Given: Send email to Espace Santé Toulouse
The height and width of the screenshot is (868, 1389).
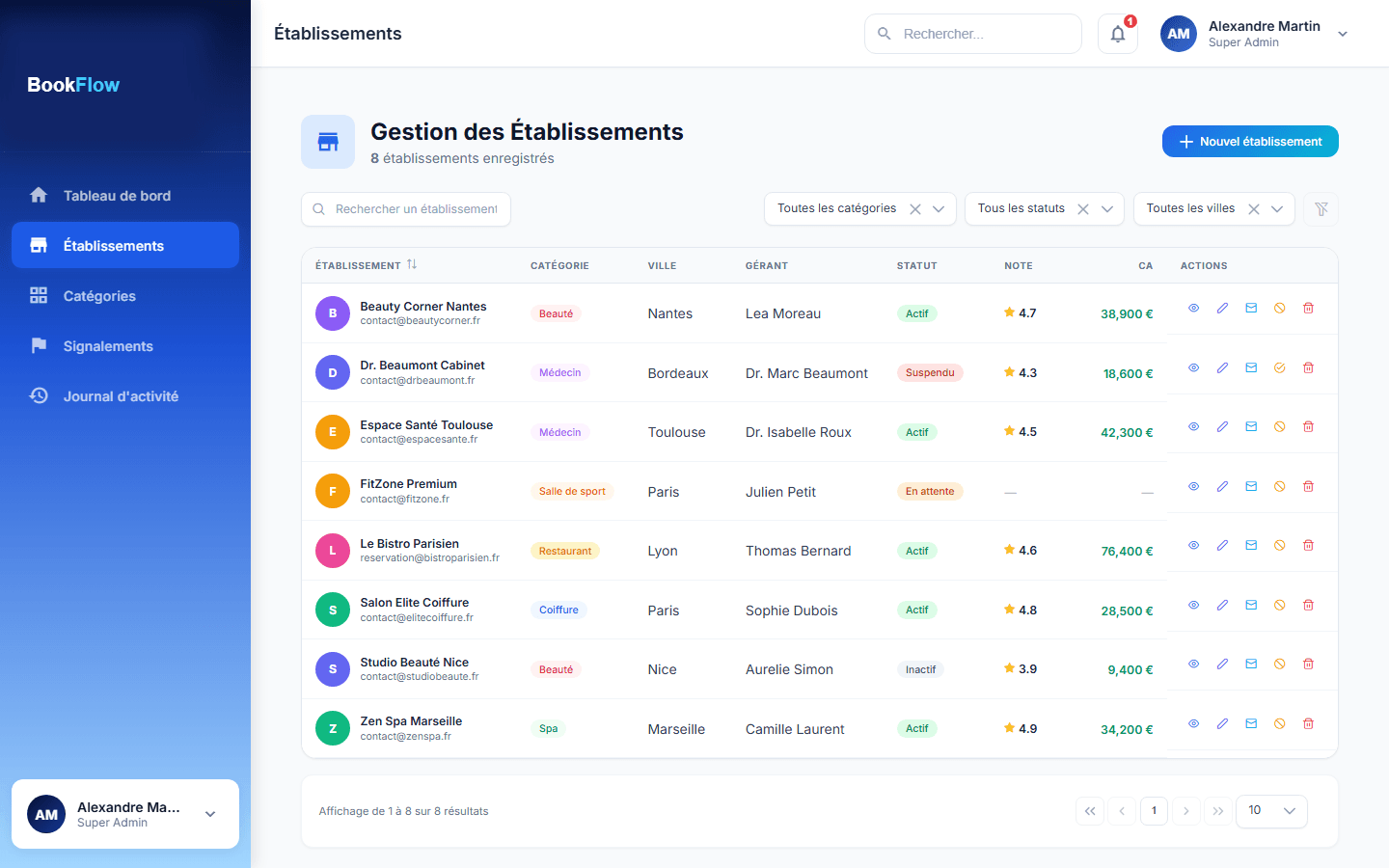Looking at the screenshot, I should (x=1251, y=427).
